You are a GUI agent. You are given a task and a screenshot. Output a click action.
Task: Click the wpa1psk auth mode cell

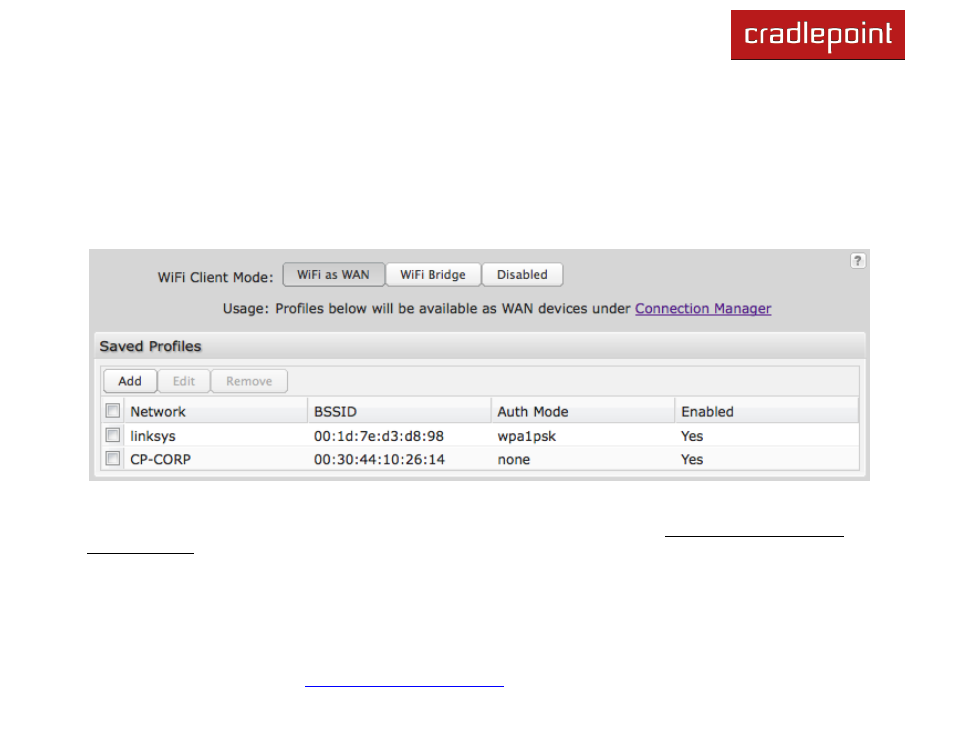tap(527, 436)
